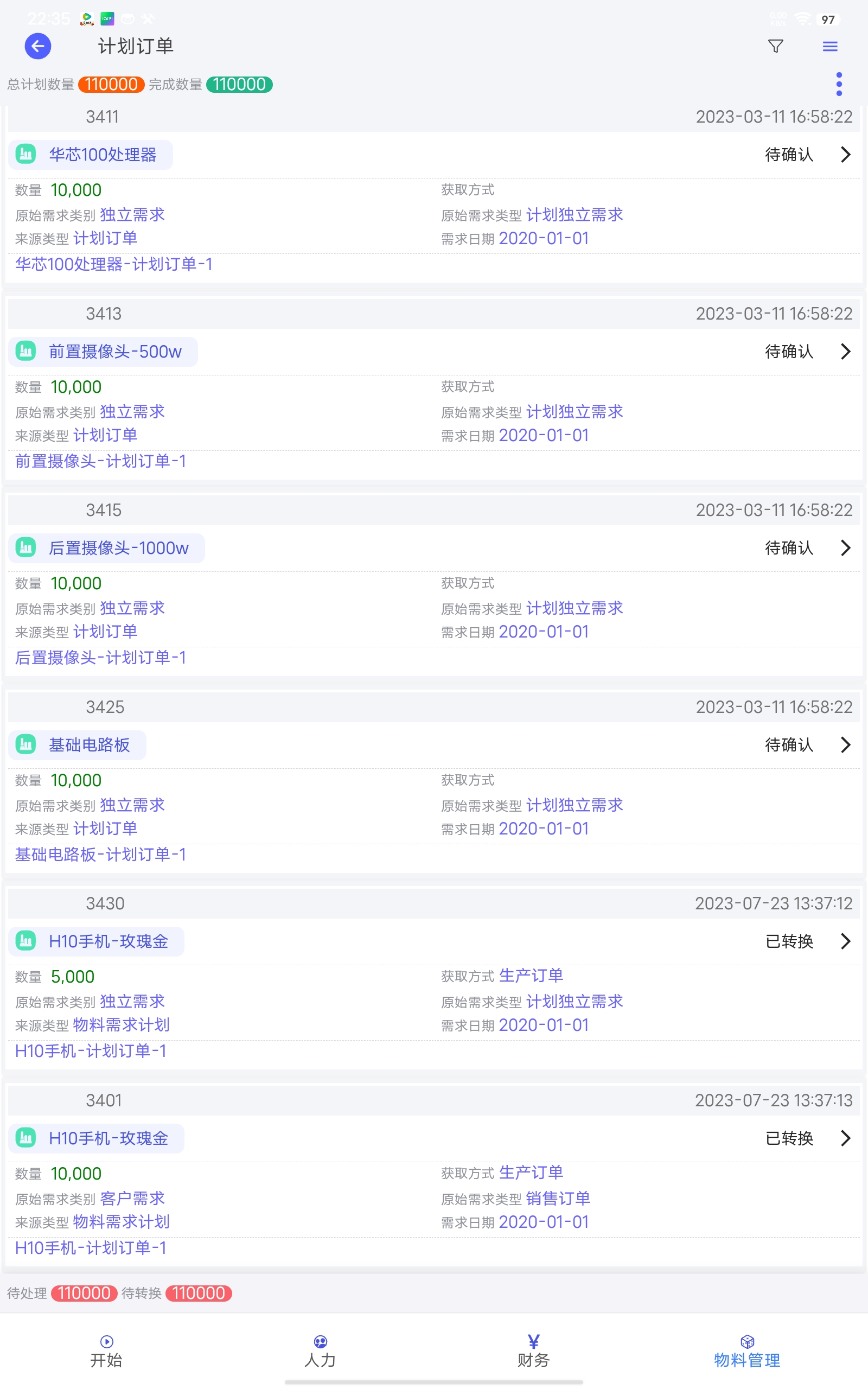Open the filter funnel icon
868x1389 pixels.
coord(776,46)
